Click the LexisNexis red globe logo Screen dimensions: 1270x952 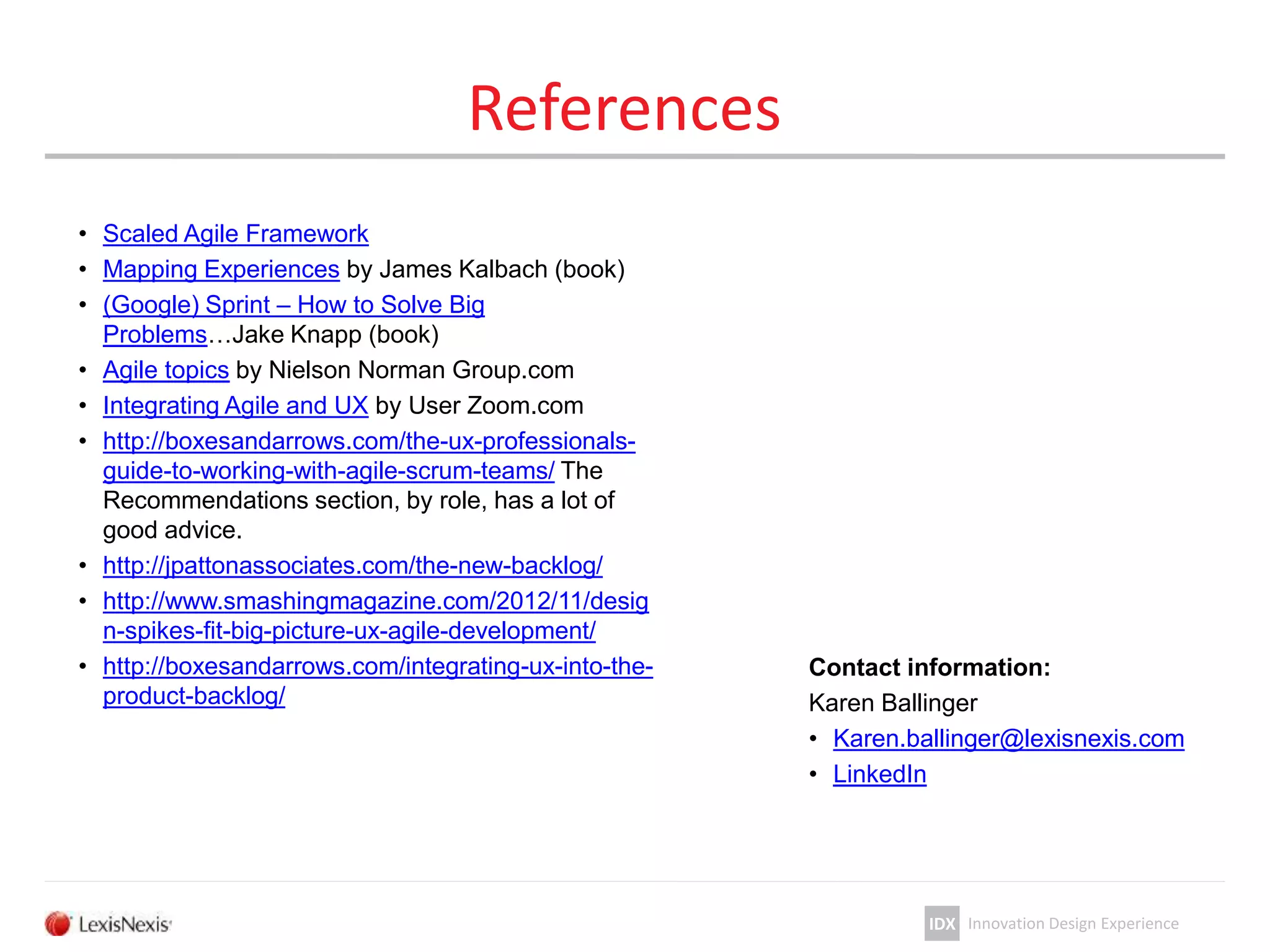pyautogui.click(x=58, y=923)
